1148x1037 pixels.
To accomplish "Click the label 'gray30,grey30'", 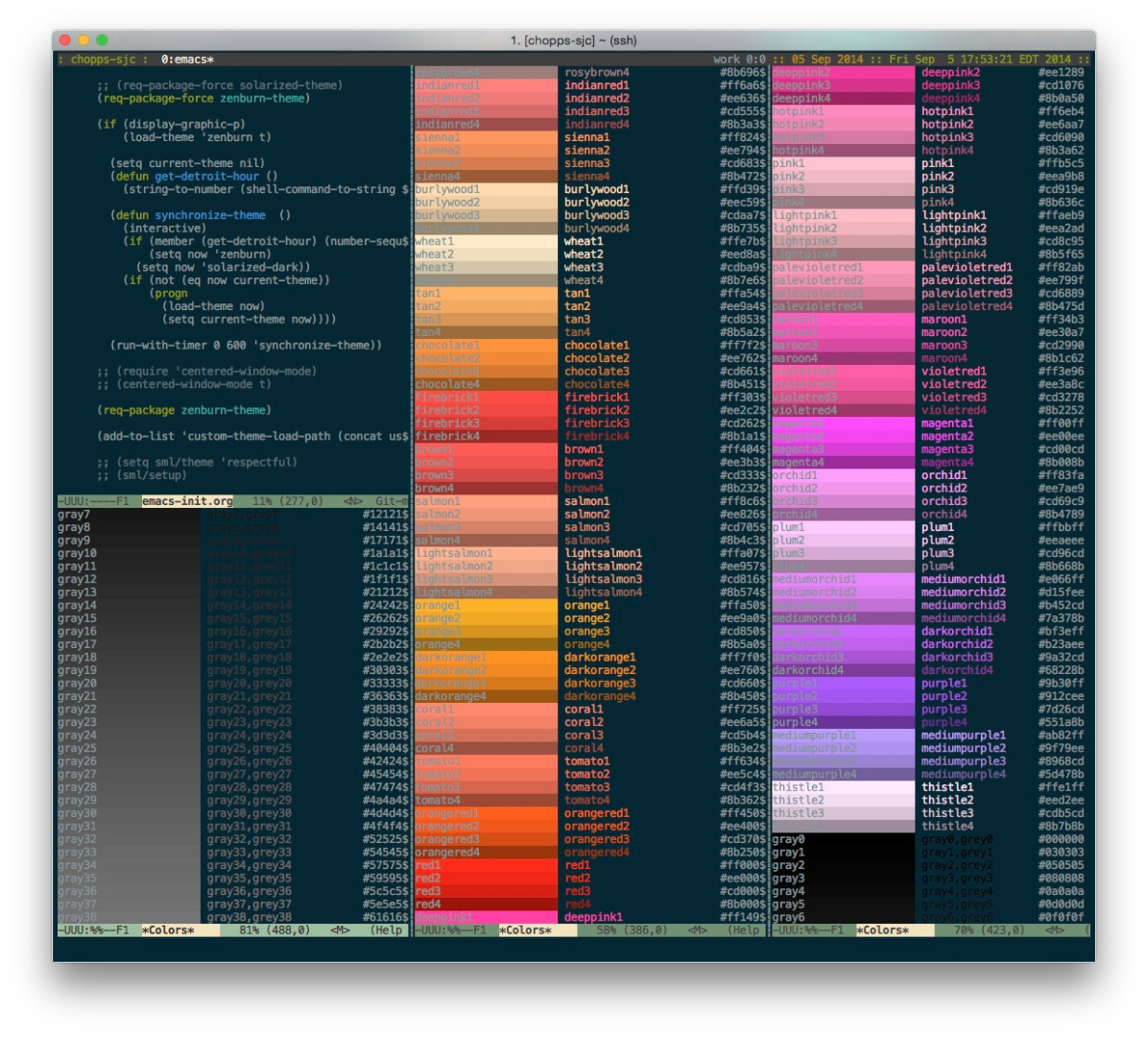I will pyautogui.click(x=249, y=813).
